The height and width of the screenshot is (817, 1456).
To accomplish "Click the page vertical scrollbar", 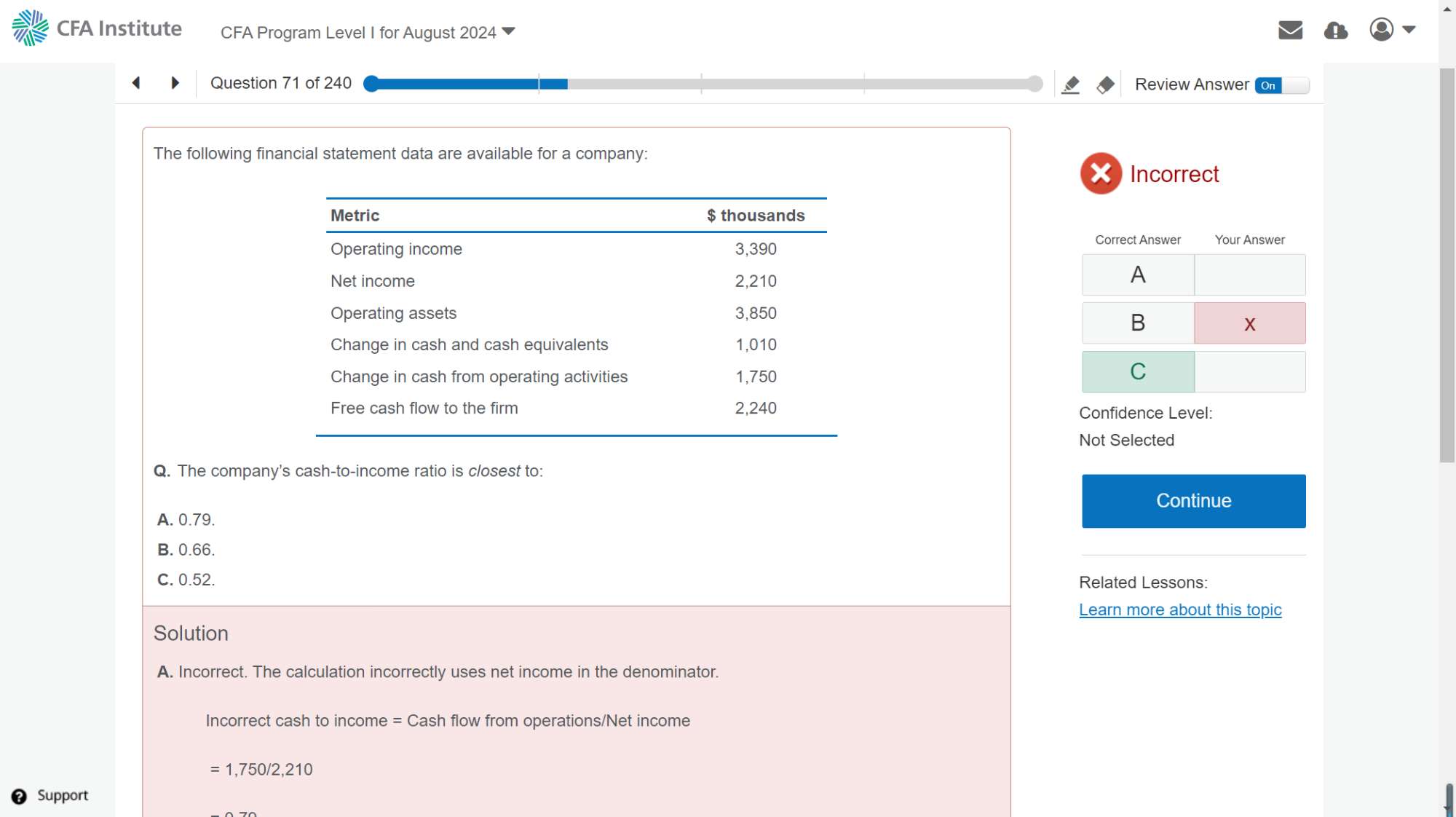I will click(1447, 266).
